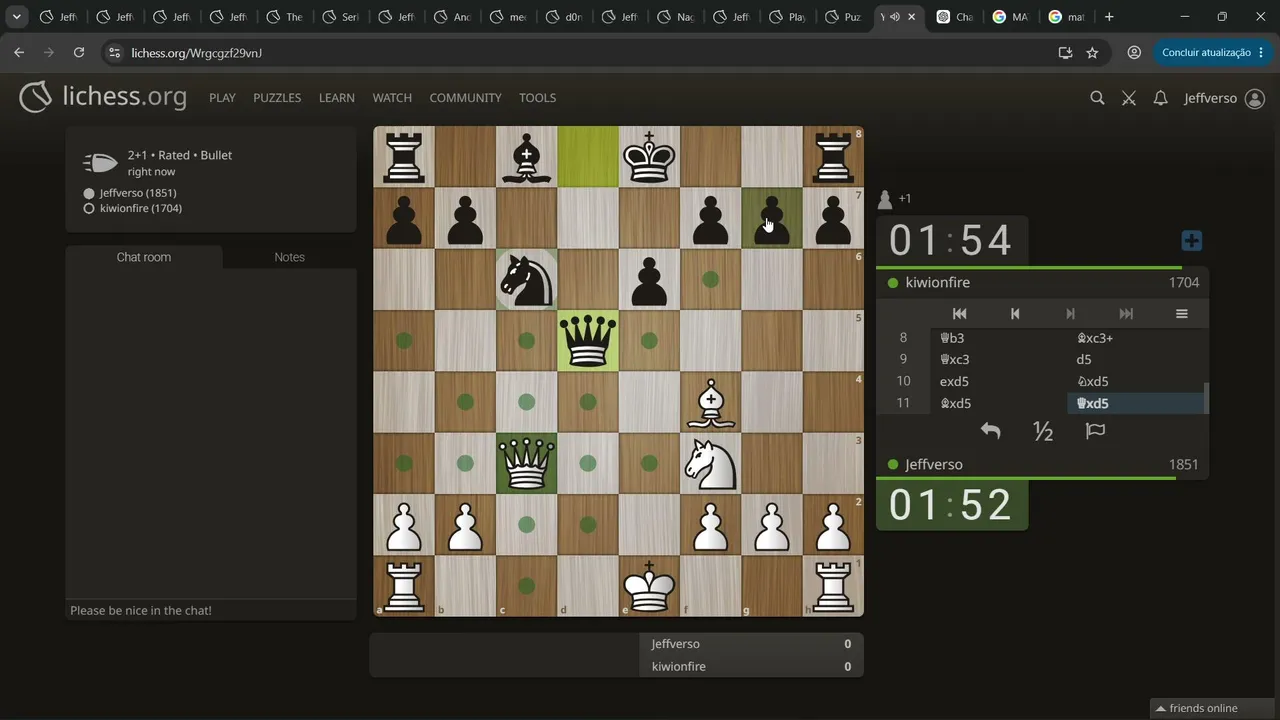Switch to the Chat room tab
Image resolution: width=1280 pixels, height=720 pixels.
[144, 257]
